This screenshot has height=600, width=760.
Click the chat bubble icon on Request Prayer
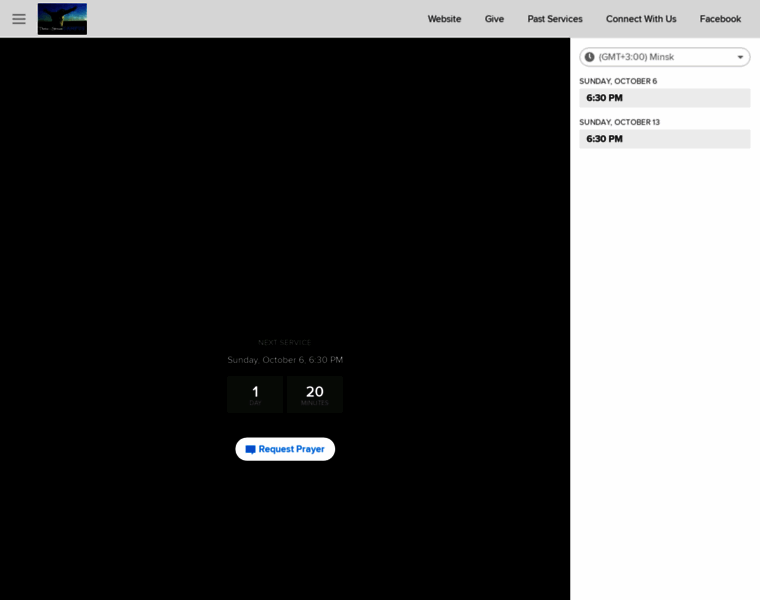coord(250,450)
